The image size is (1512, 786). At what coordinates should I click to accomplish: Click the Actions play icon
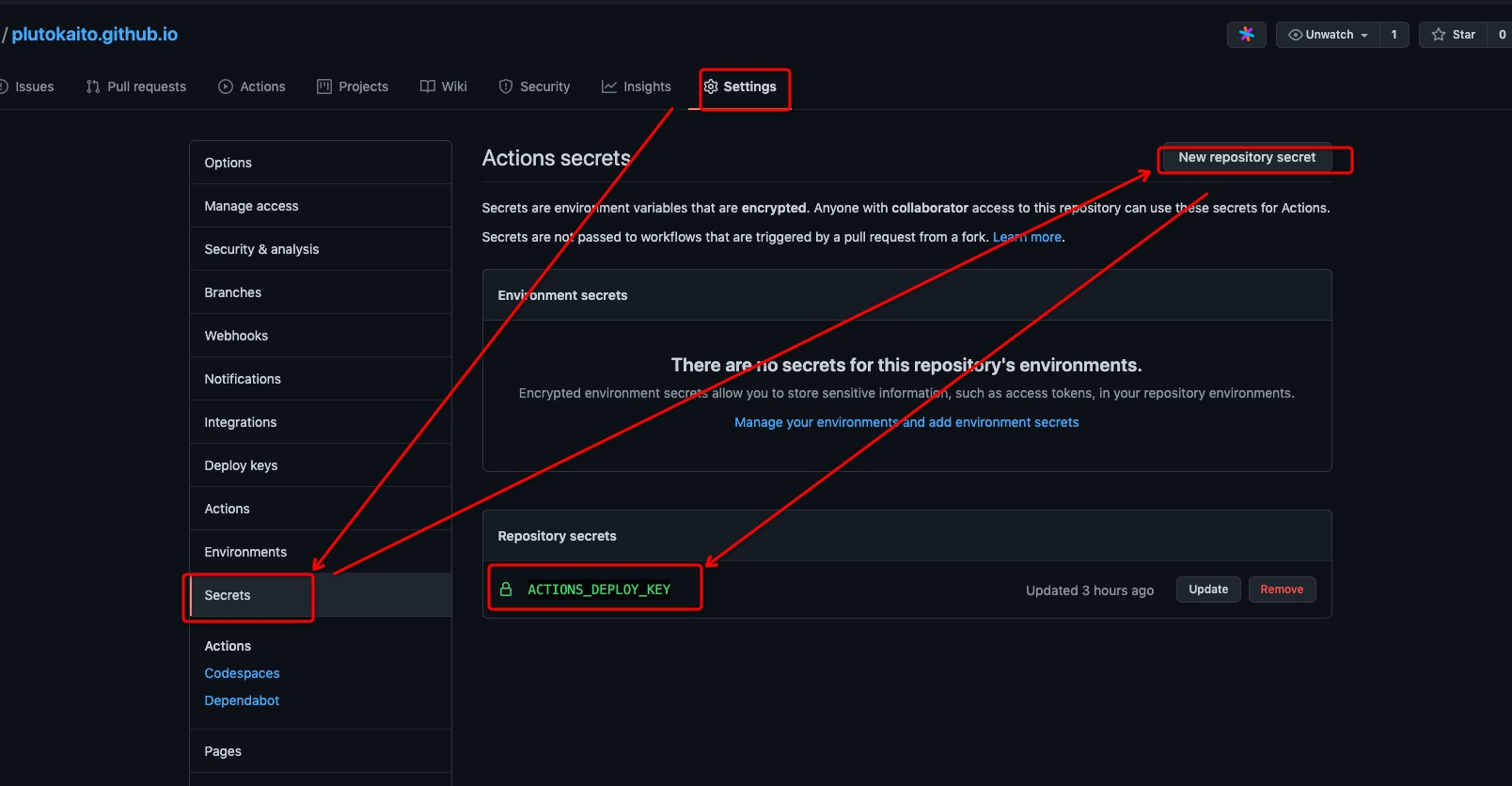coord(226,86)
